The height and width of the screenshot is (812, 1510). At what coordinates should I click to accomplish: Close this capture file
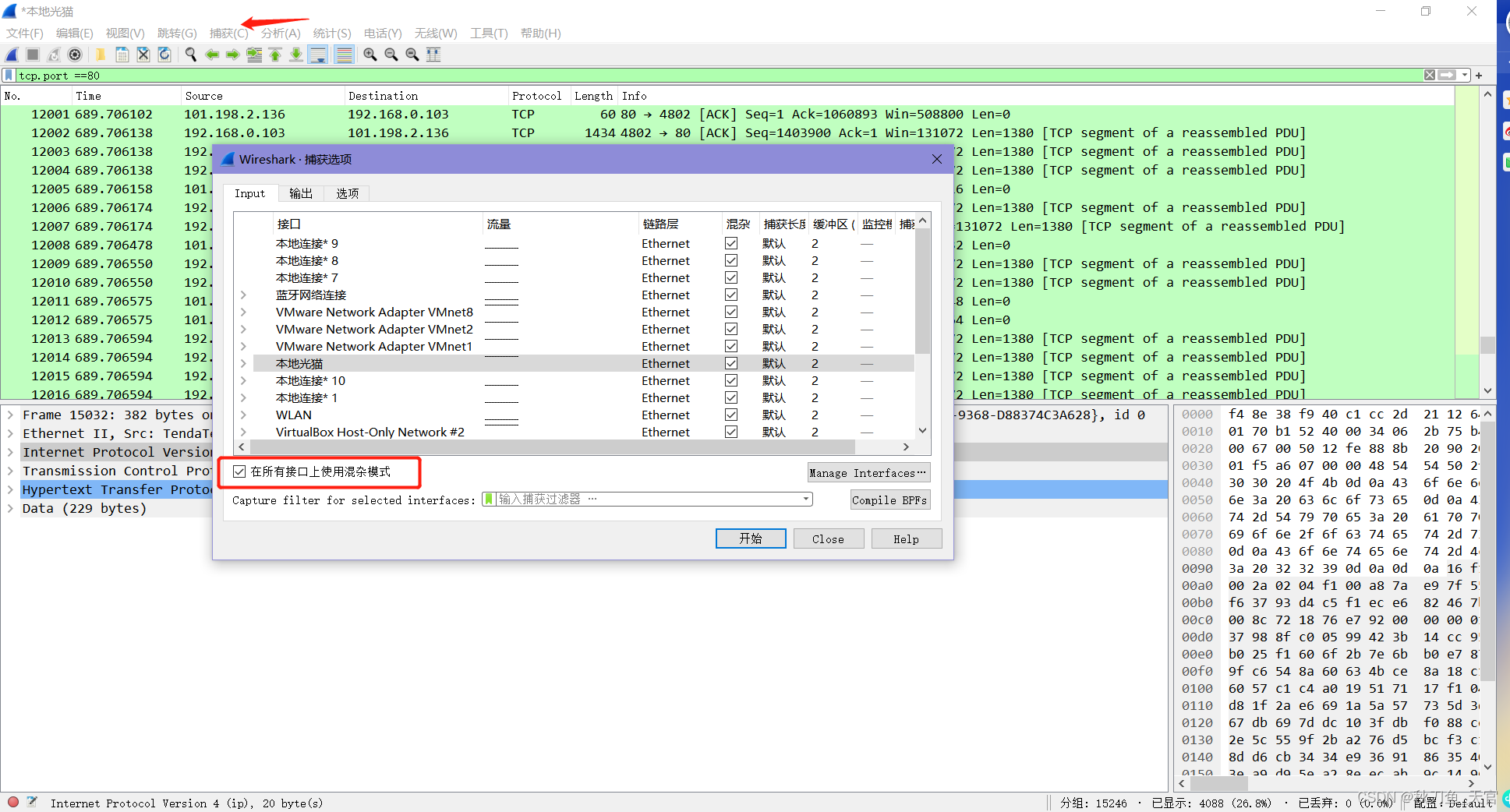143,55
